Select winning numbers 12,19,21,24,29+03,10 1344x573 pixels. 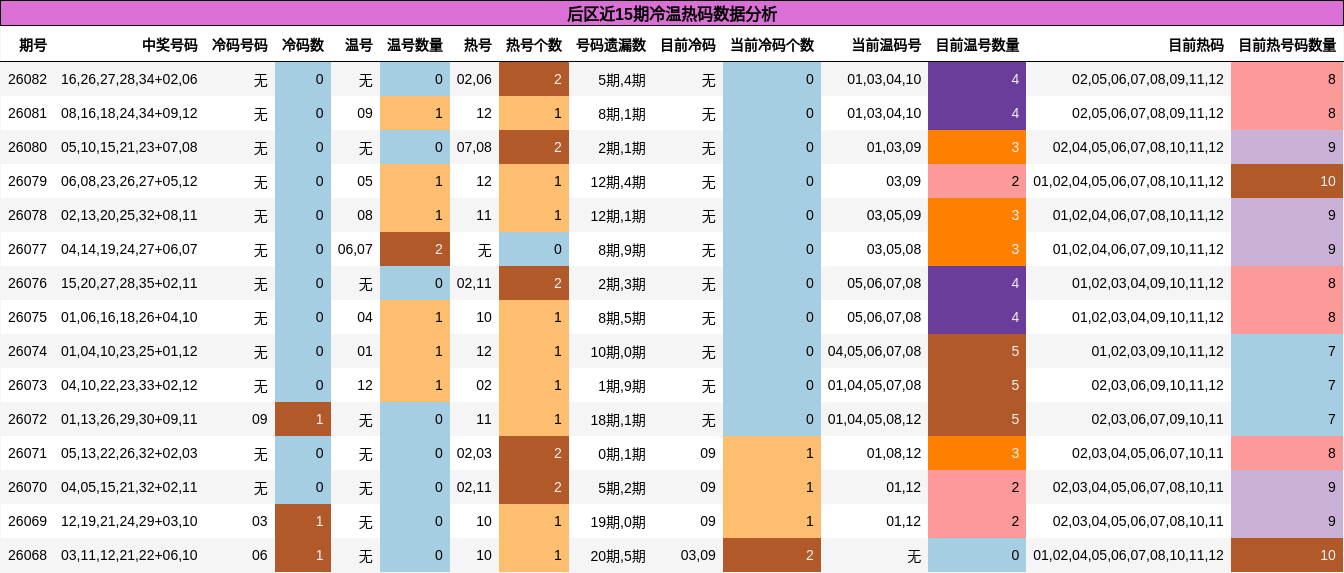(129, 521)
